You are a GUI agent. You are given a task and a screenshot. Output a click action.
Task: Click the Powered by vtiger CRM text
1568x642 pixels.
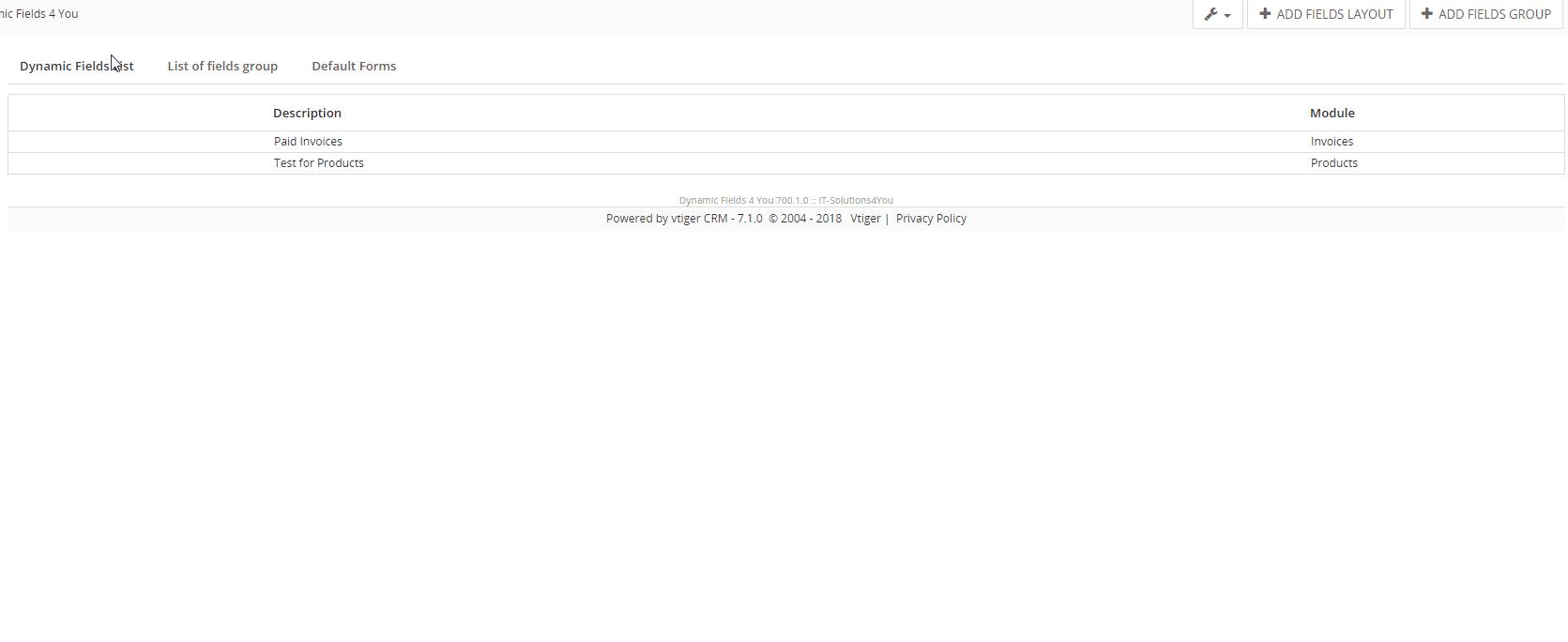coord(683,219)
